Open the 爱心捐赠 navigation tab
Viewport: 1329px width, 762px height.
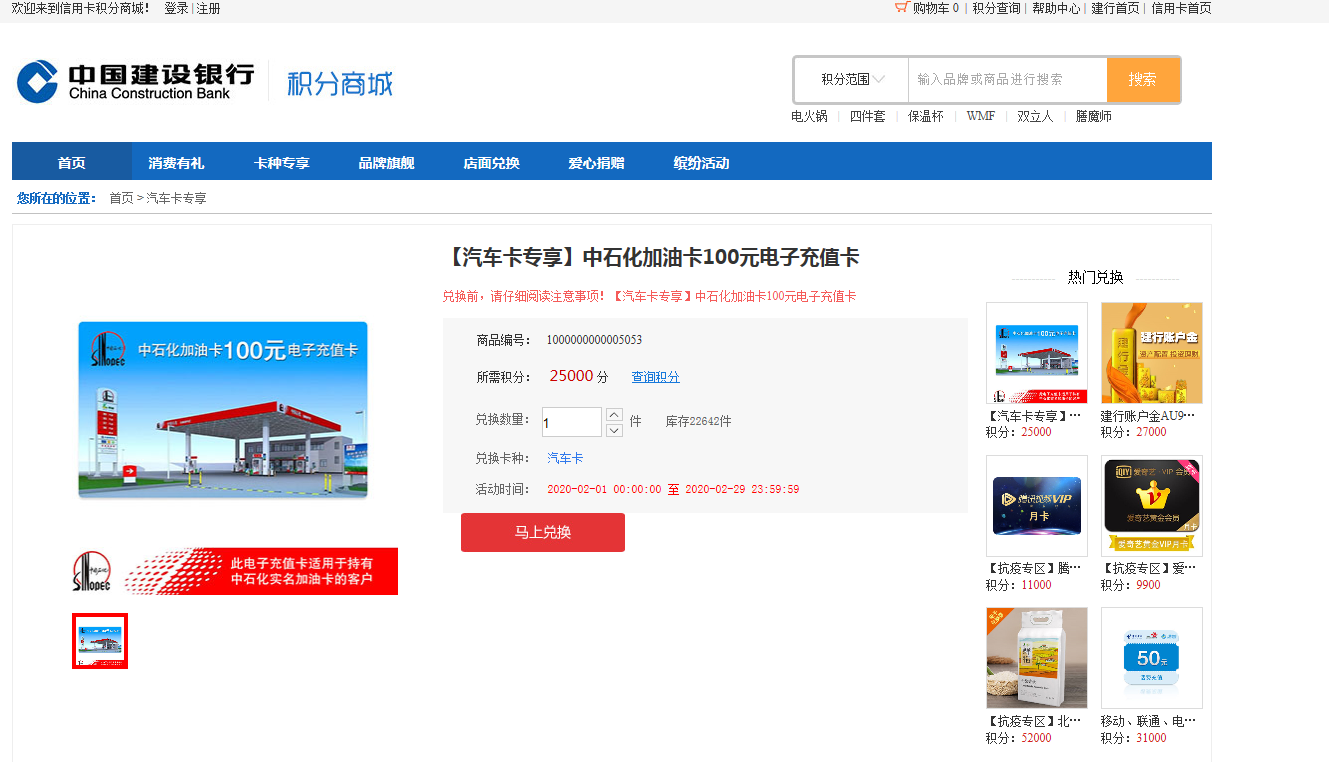(596, 163)
